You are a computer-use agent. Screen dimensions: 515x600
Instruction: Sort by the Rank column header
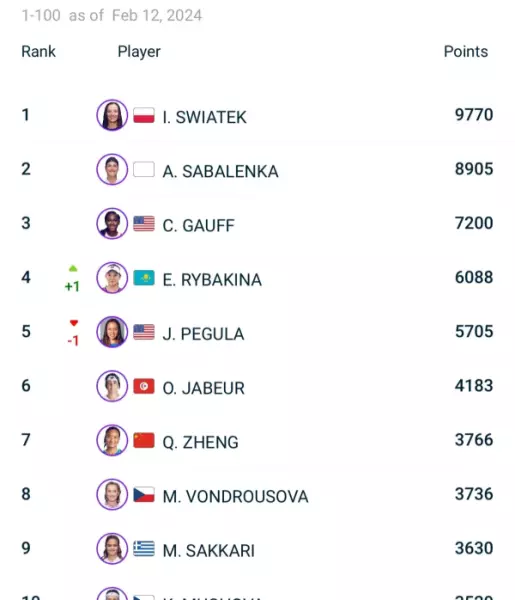(38, 52)
